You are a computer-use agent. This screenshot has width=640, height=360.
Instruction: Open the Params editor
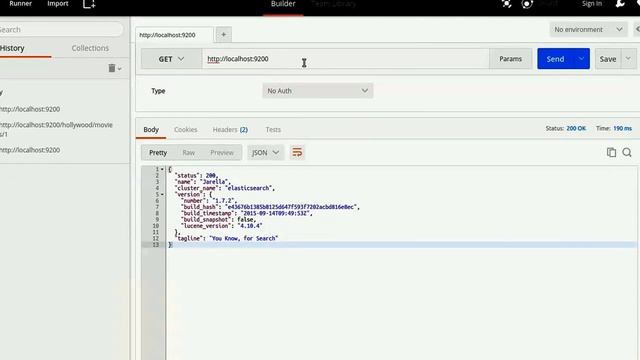(x=511, y=59)
